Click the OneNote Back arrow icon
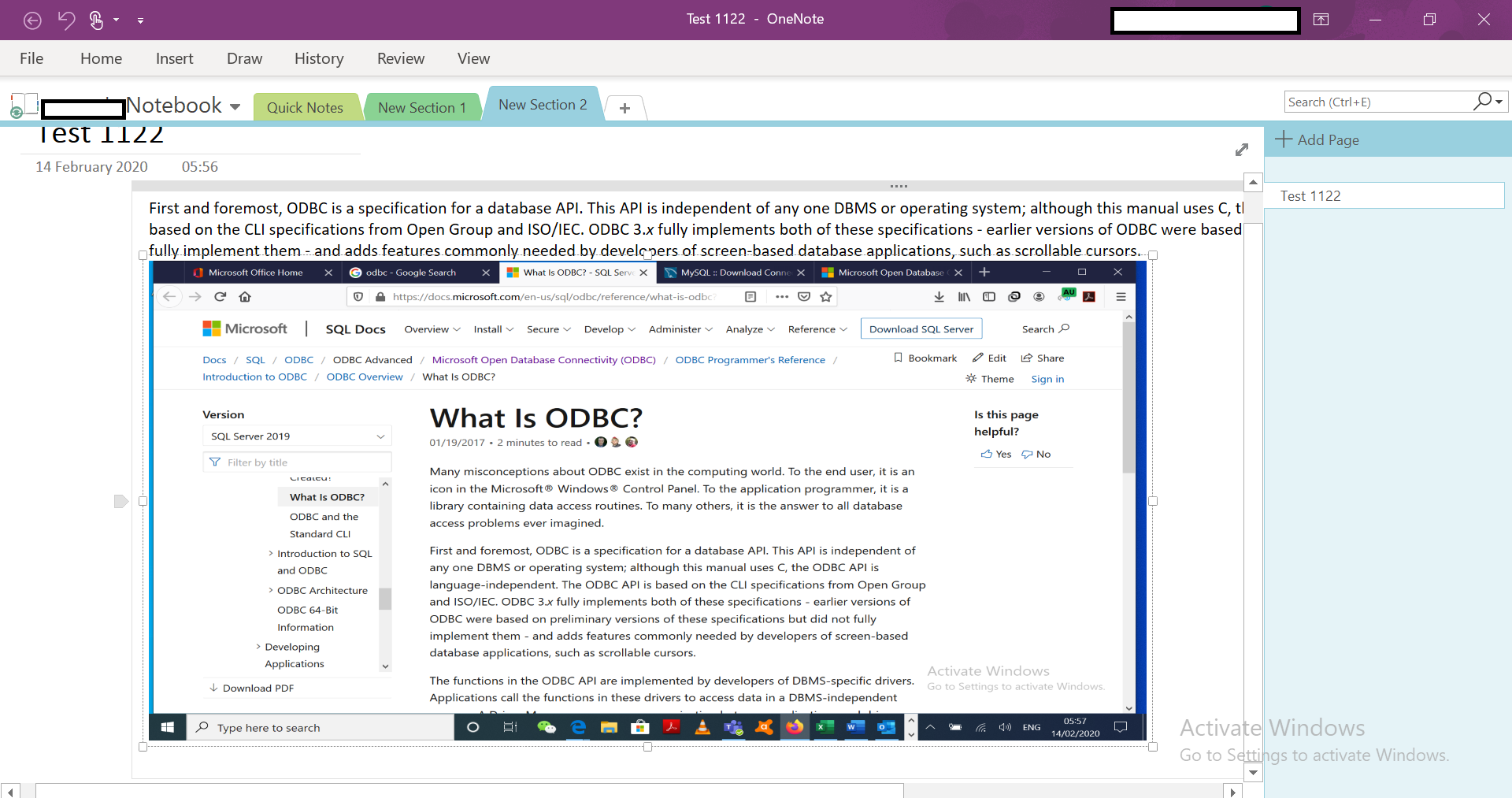Image resolution: width=1512 pixels, height=798 pixels. (32, 20)
